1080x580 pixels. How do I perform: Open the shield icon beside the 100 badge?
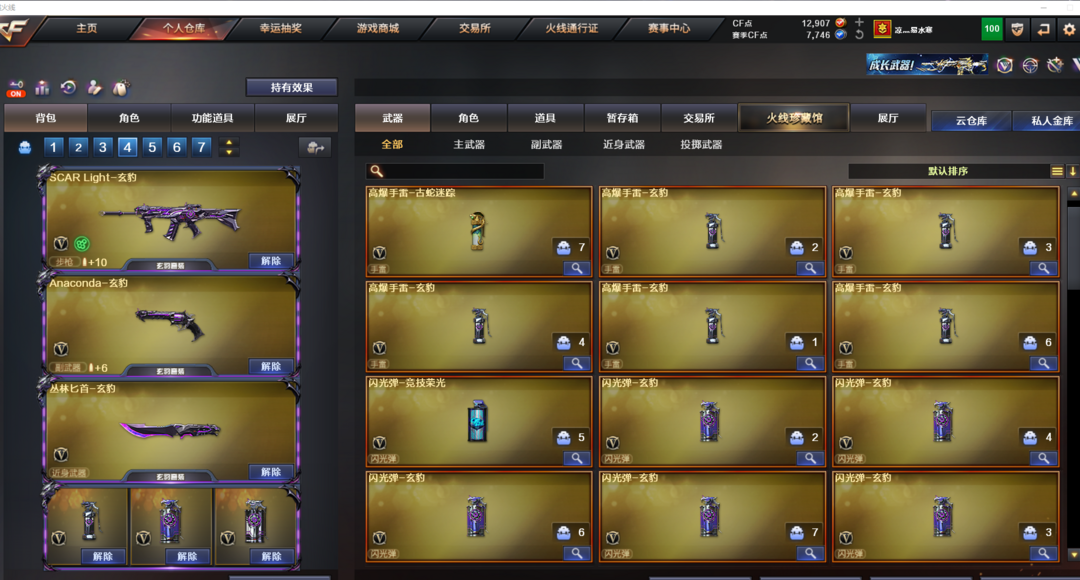[1017, 29]
